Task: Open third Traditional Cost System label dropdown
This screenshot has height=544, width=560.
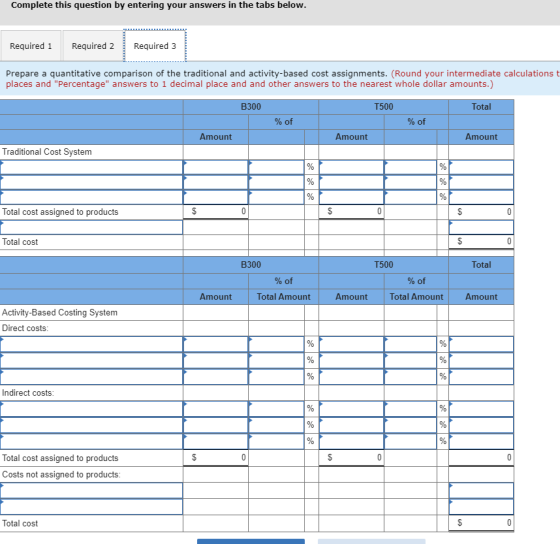Action: click(x=91, y=197)
